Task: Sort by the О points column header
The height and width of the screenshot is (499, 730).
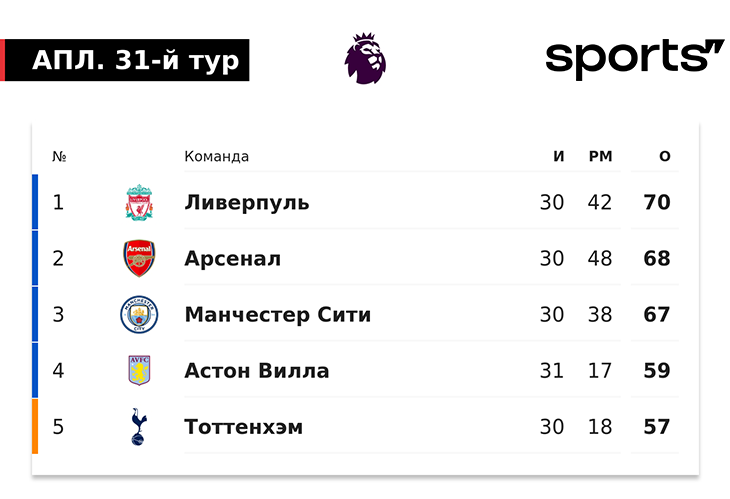Action: (665, 156)
